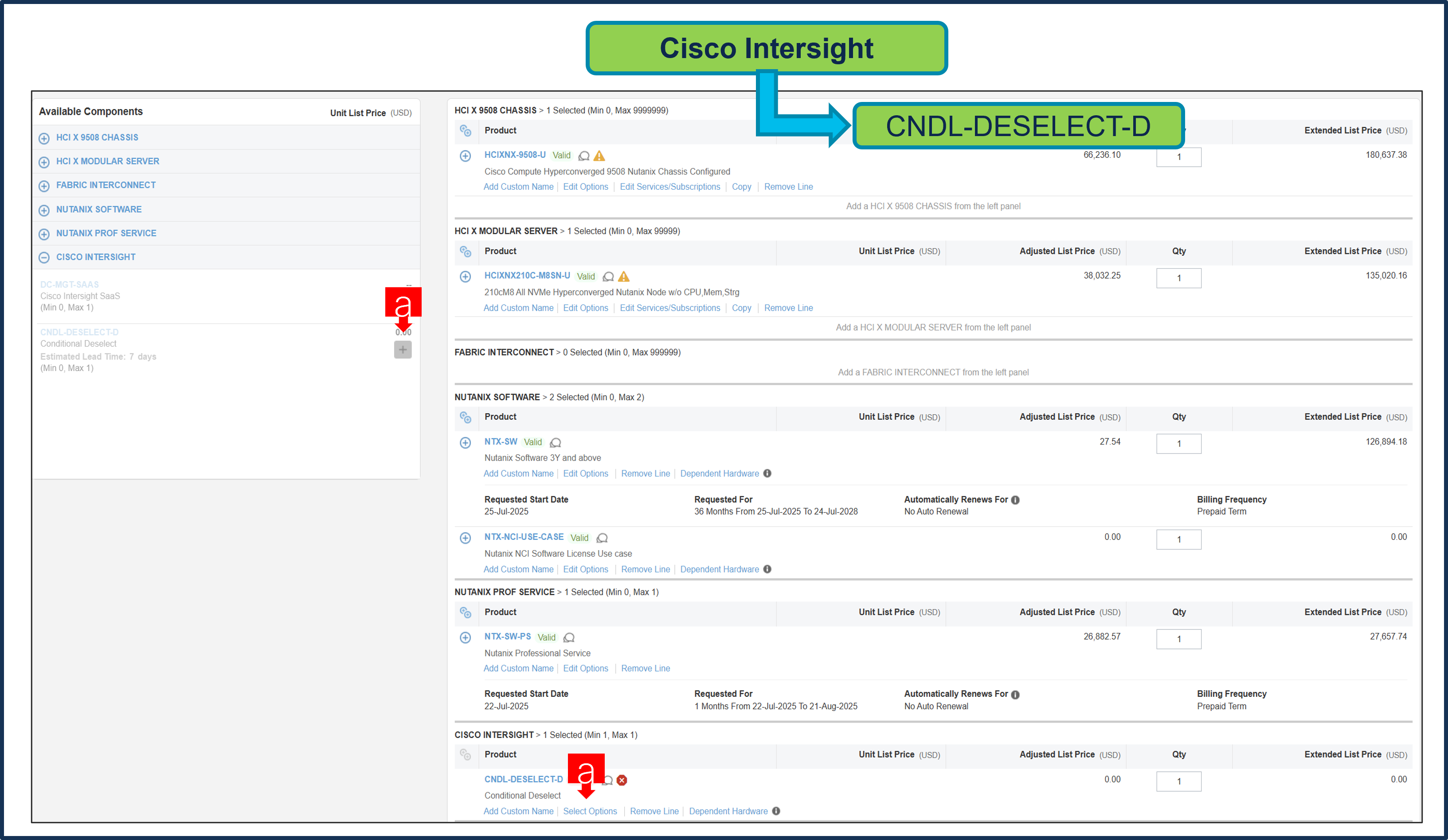1448x840 pixels.
Task: Click the warning triangle beside HCIXNX210C-M8SN-U
Action: (x=624, y=276)
